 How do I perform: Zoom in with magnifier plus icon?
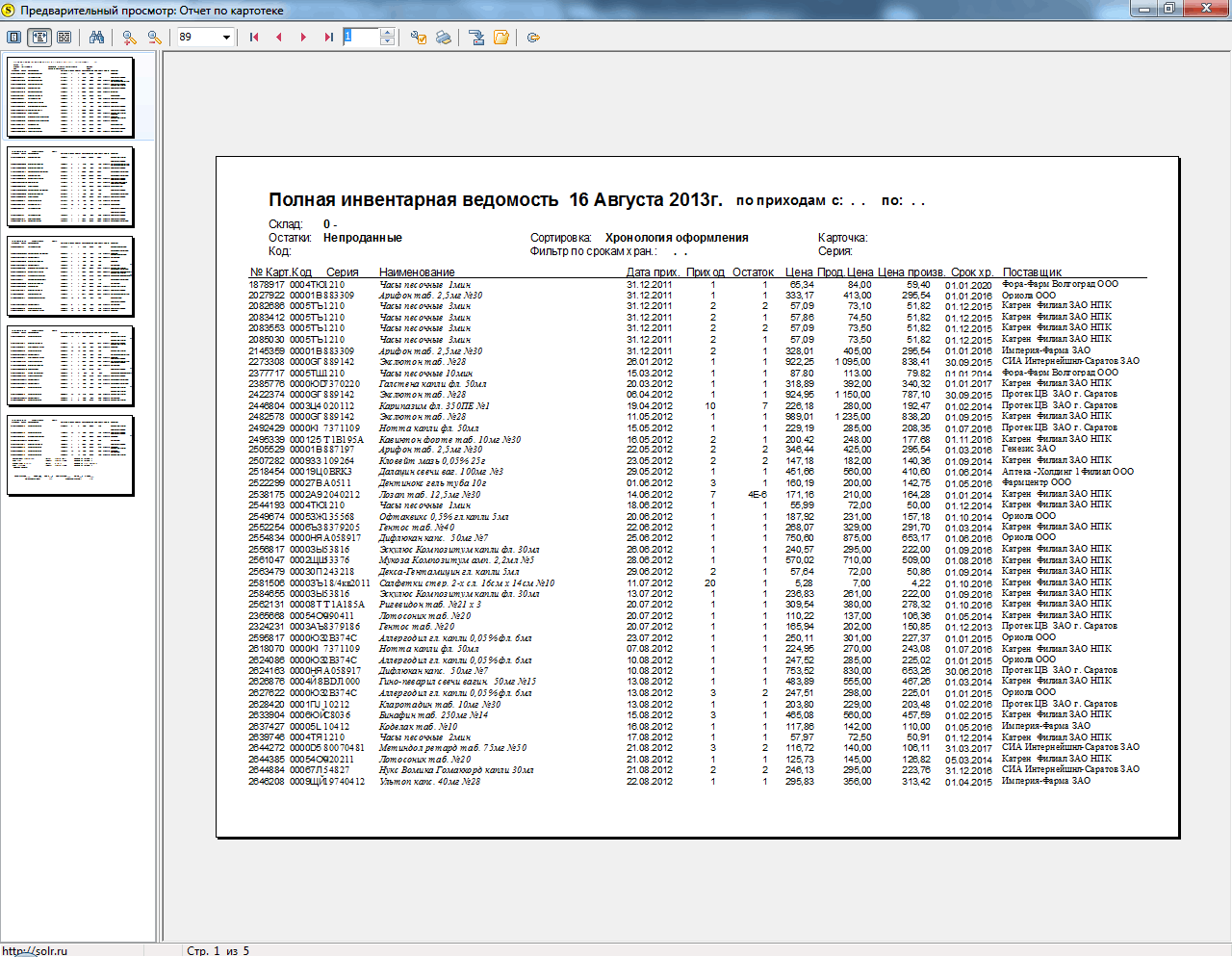pos(129,37)
